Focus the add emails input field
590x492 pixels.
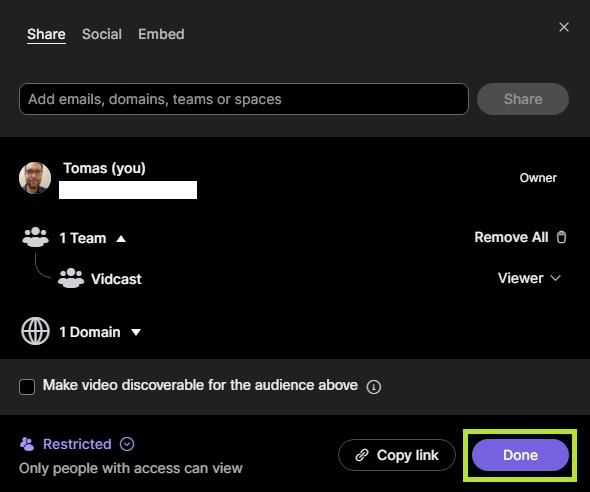(x=244, y=99)
